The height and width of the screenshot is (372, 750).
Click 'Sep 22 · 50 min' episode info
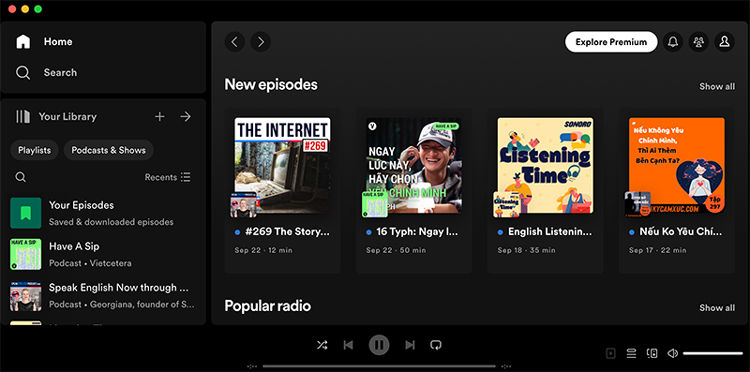coord(395,250)
